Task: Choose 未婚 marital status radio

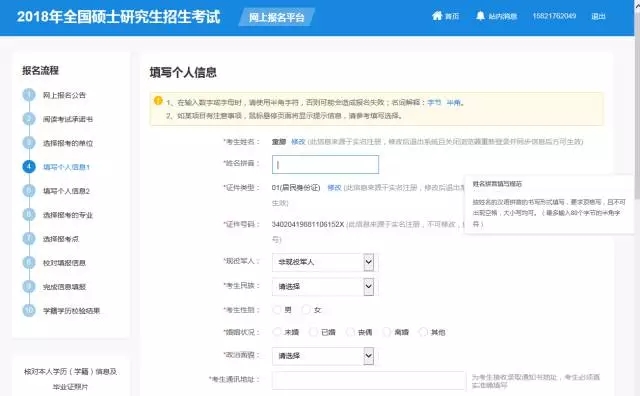Action: [x=277, y=332]
